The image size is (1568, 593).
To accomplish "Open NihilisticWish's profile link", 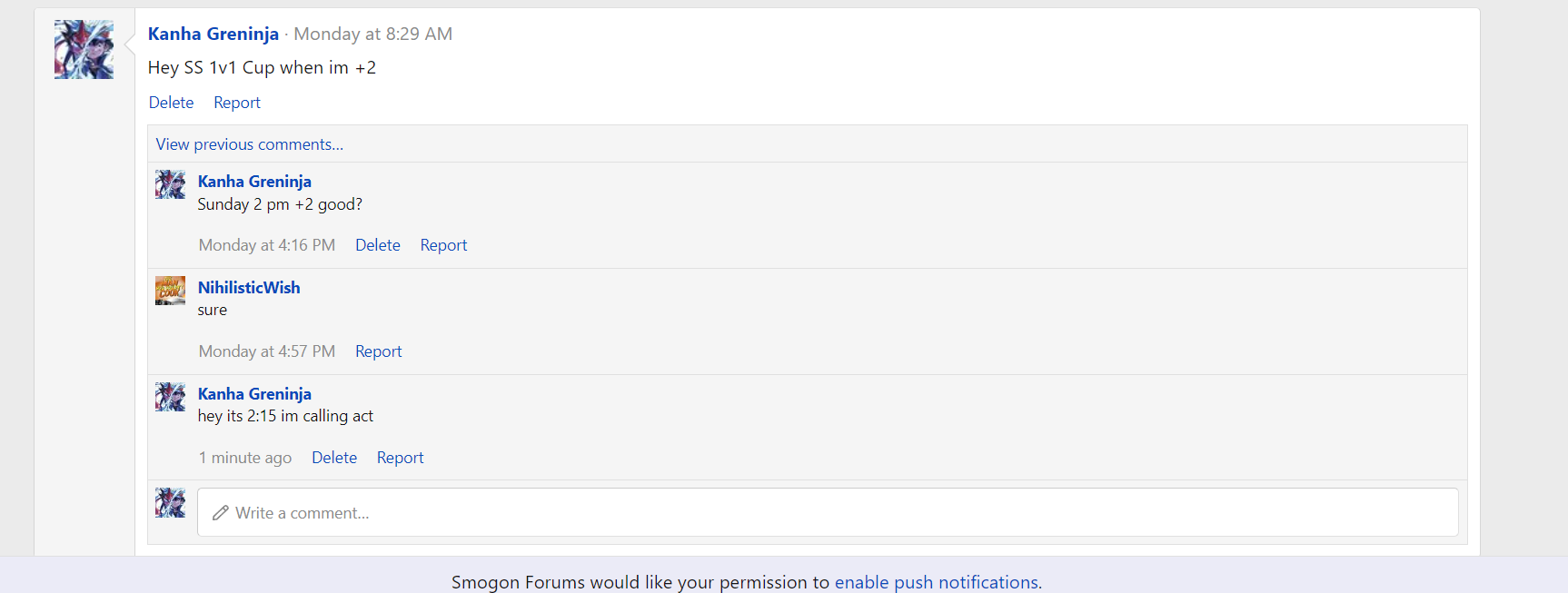I will (x=249, y=288).
